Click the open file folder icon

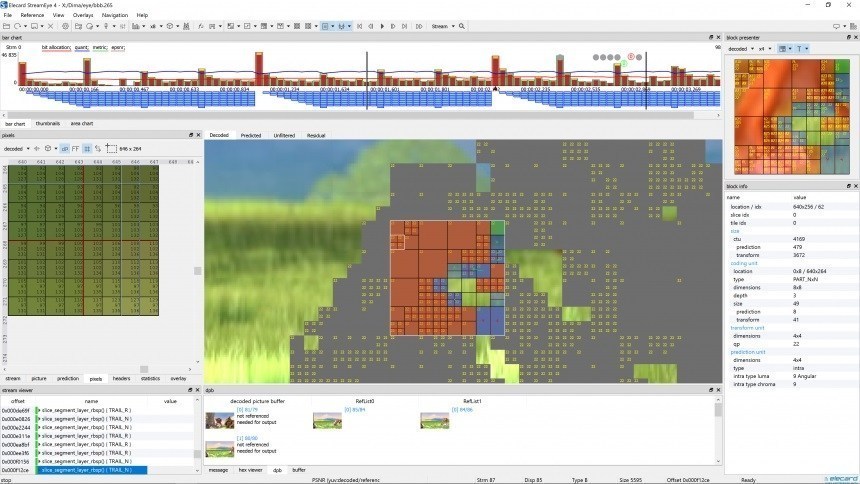click(7, 26)
